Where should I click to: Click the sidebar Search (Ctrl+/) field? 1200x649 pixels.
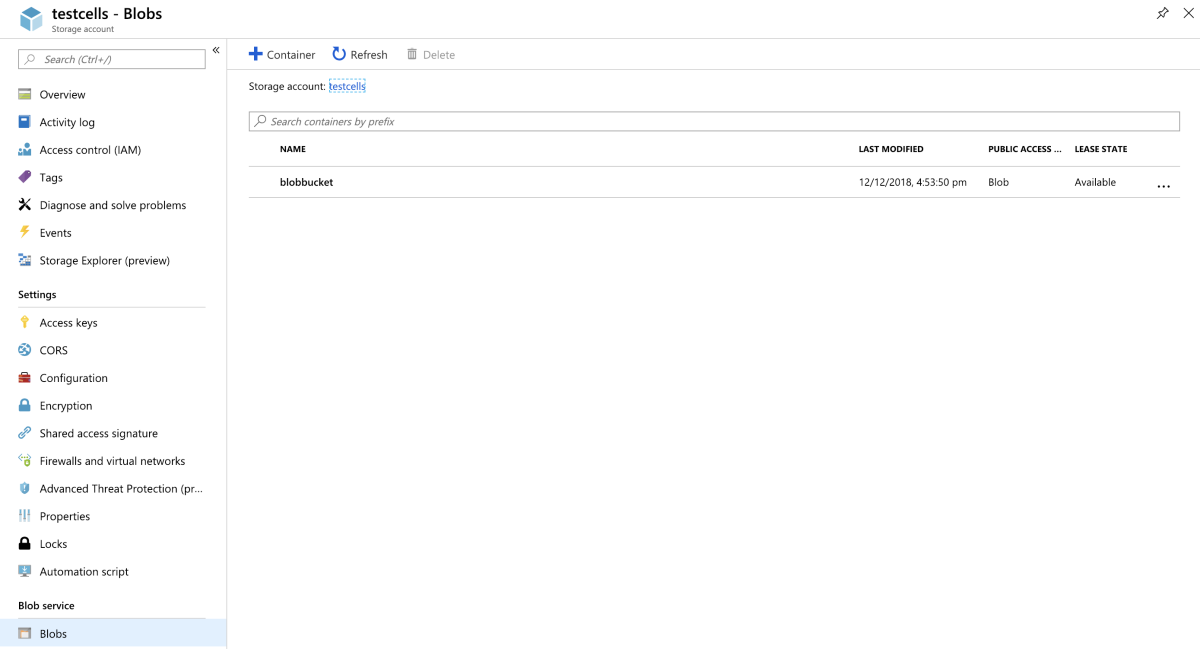pos(112,59)
